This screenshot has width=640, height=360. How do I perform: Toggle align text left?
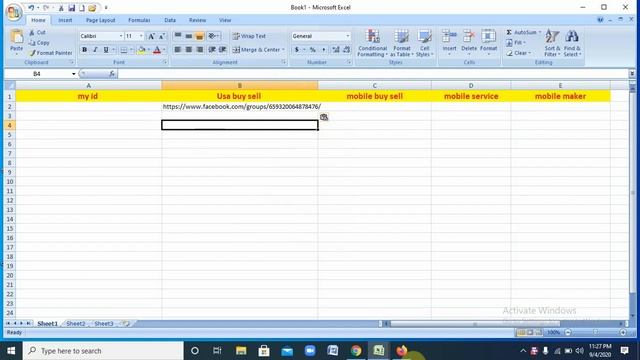(178, 50)
